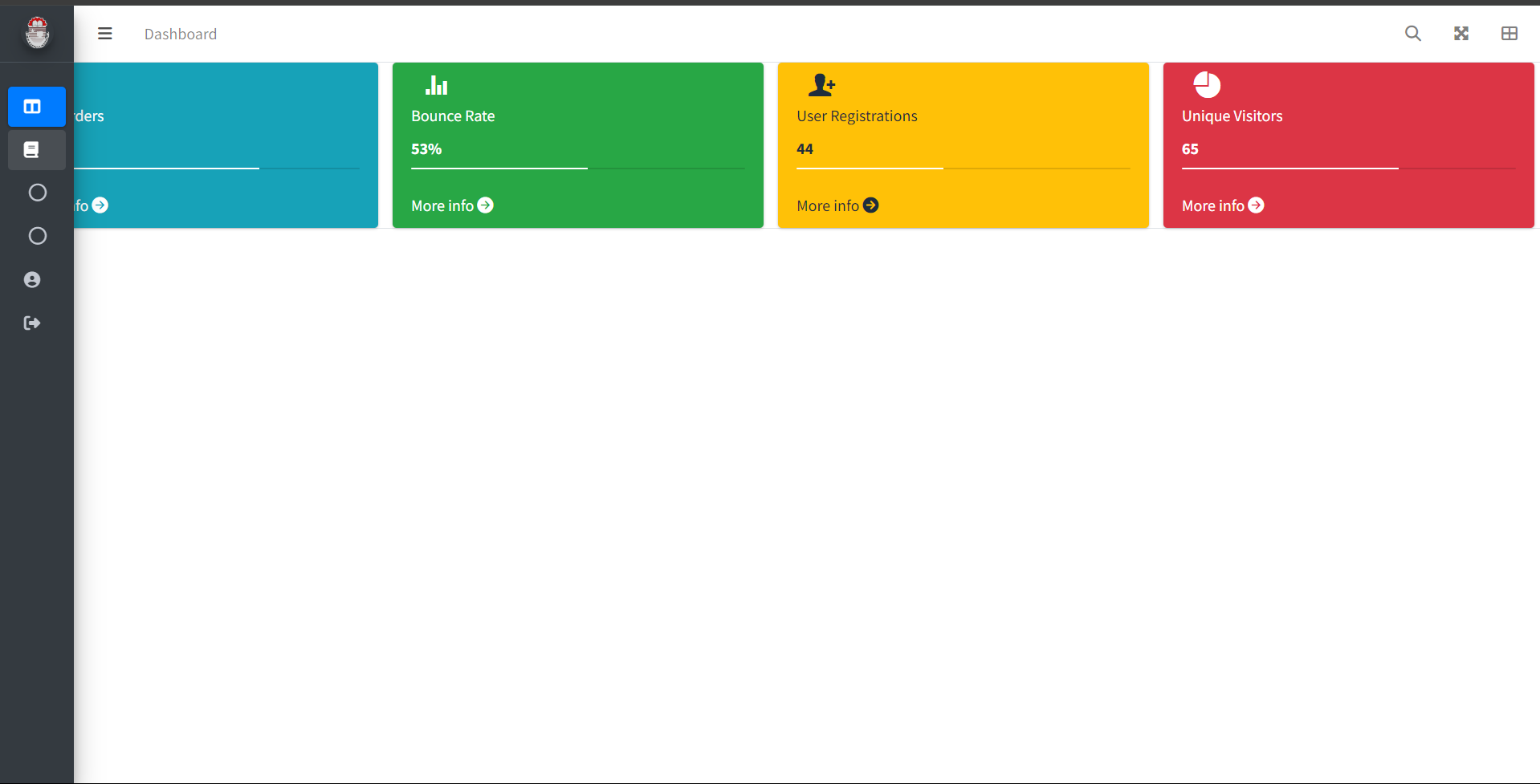Open More info on the User Registrations card
Screen dimensions: 1540x784
tap(837, 205)
